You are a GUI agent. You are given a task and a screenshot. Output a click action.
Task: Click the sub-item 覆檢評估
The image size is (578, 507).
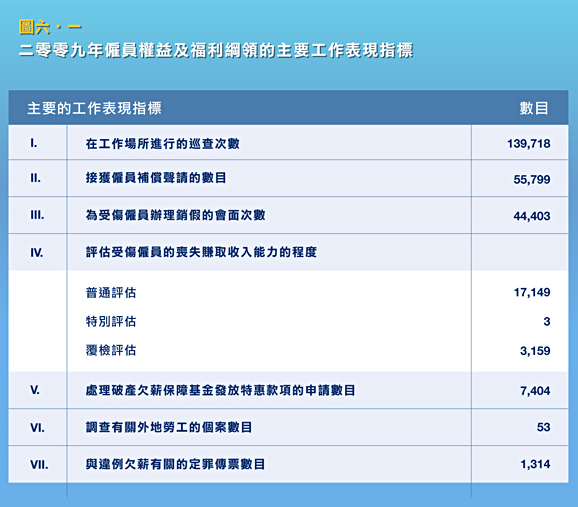pyautogui.click(x=111, y=350)
